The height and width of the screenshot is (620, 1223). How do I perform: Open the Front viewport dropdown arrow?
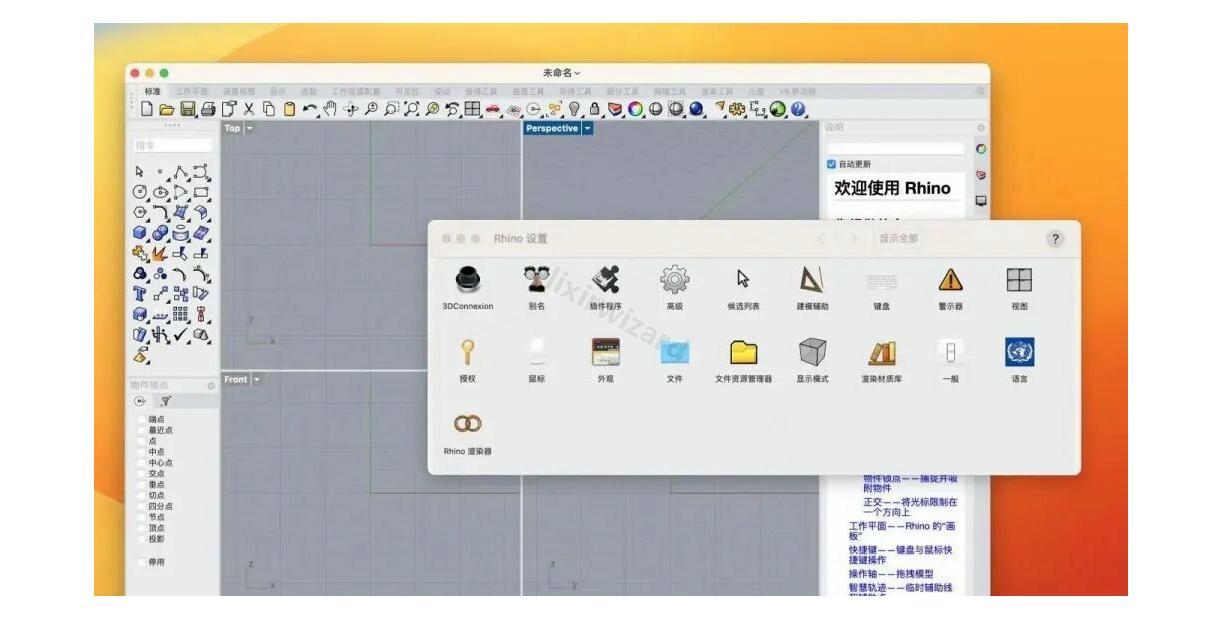[256, 380]
